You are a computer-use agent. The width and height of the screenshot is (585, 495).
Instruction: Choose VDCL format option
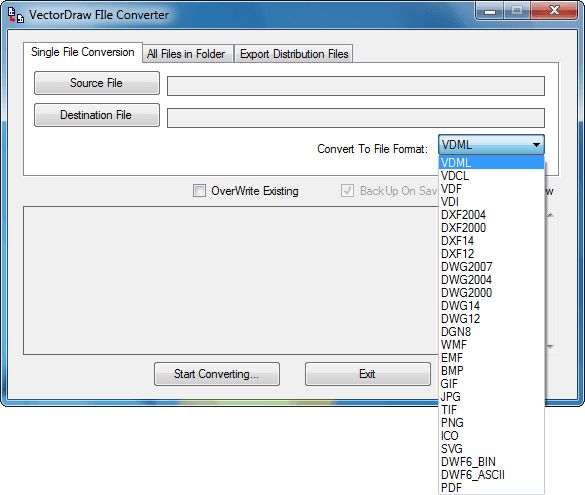click(491, 176)
